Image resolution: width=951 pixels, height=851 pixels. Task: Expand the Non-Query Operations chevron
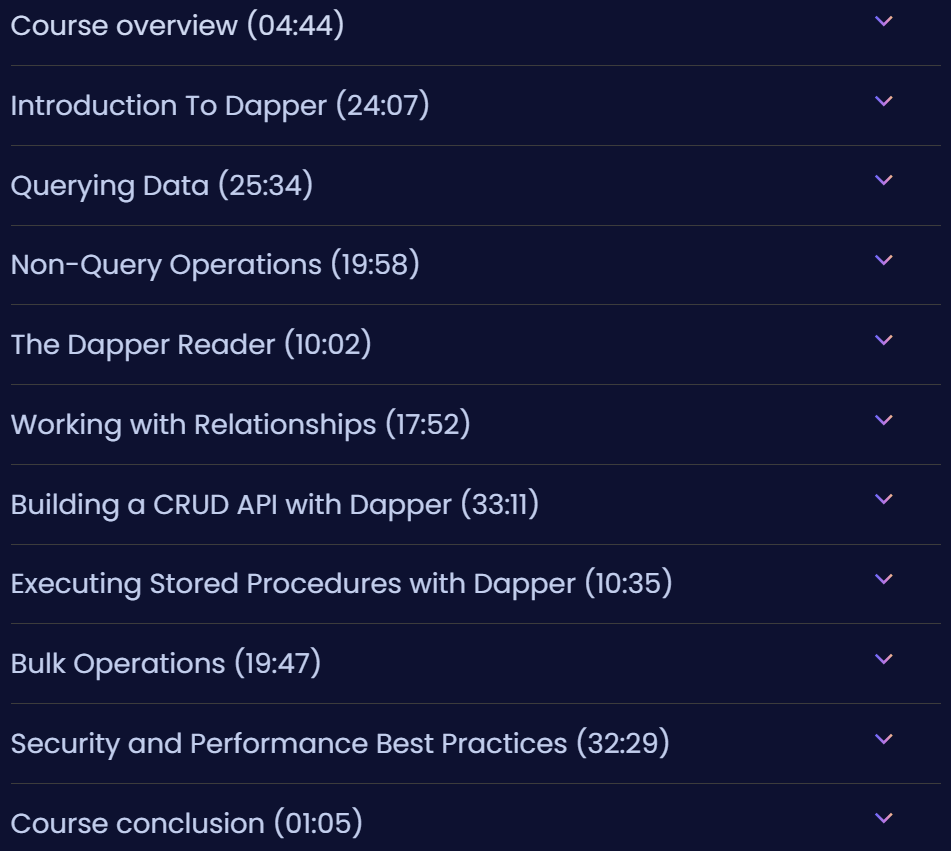[x=884, y=260]
